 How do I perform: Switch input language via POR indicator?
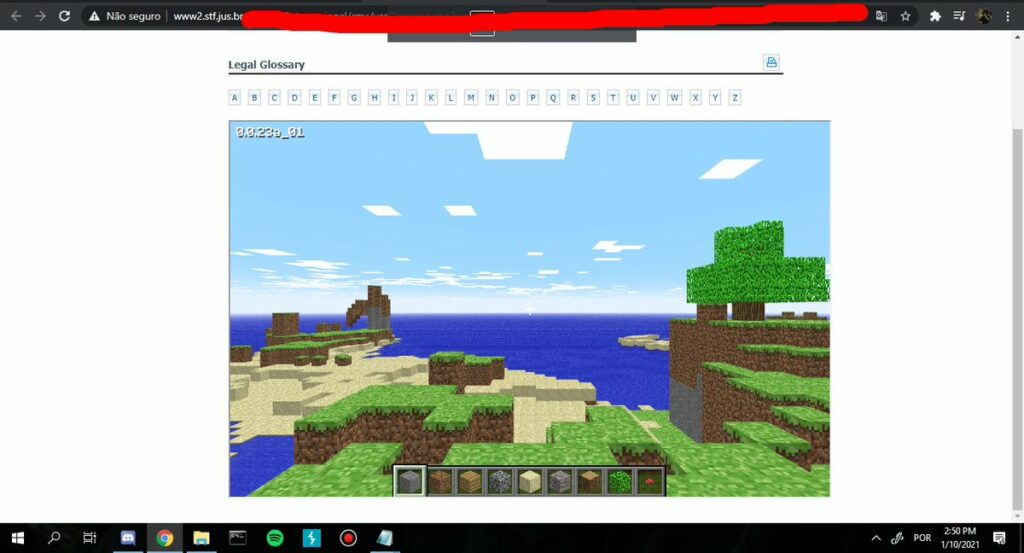[922, 538]
